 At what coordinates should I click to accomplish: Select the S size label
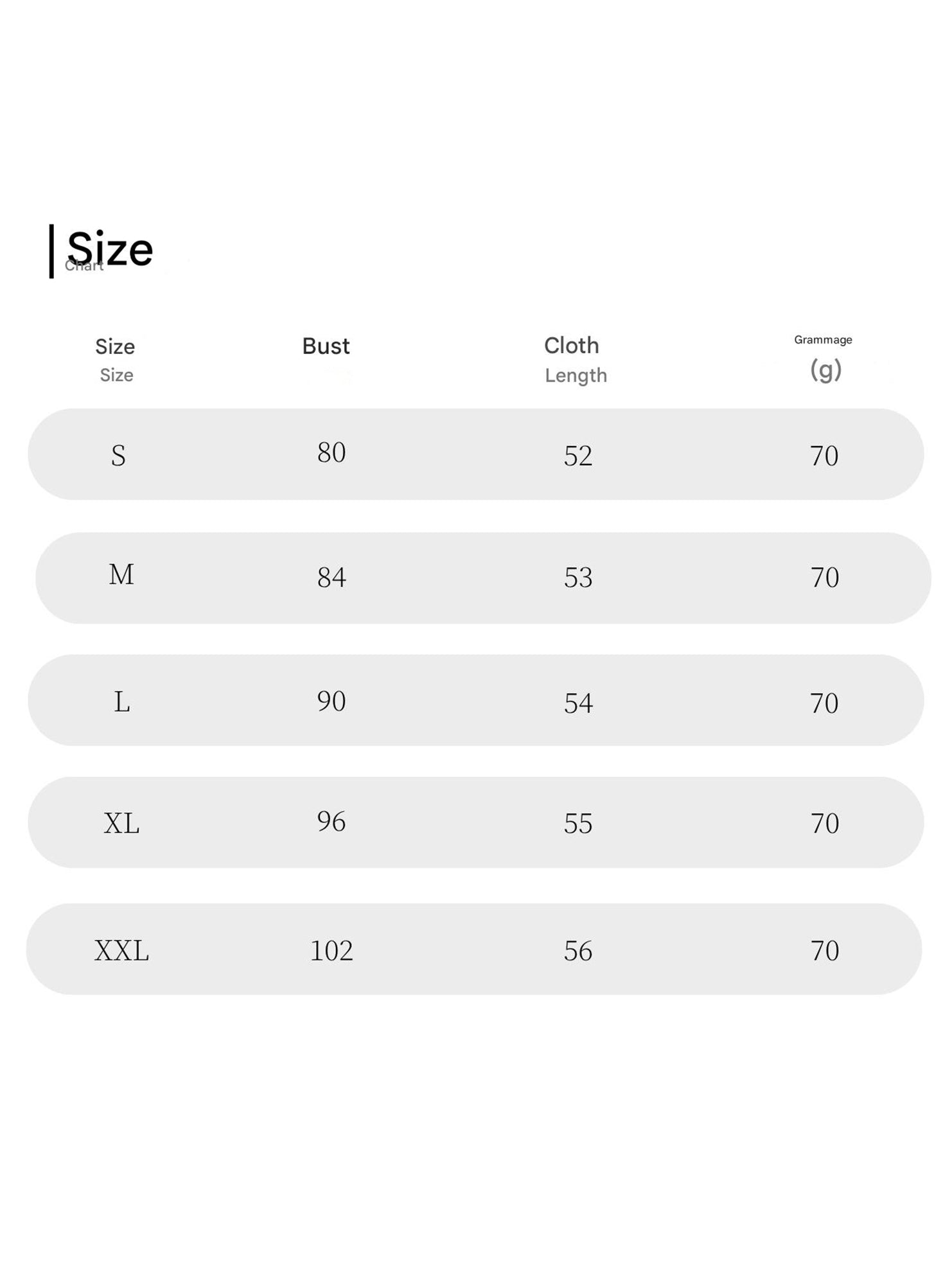118,455
